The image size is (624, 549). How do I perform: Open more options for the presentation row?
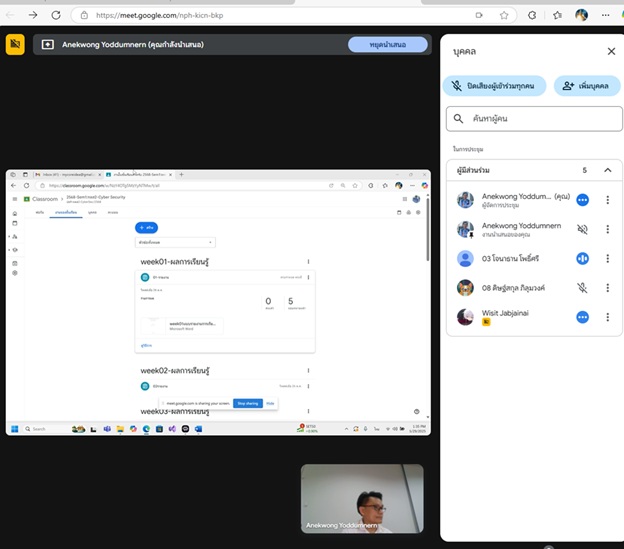point(607,229)
